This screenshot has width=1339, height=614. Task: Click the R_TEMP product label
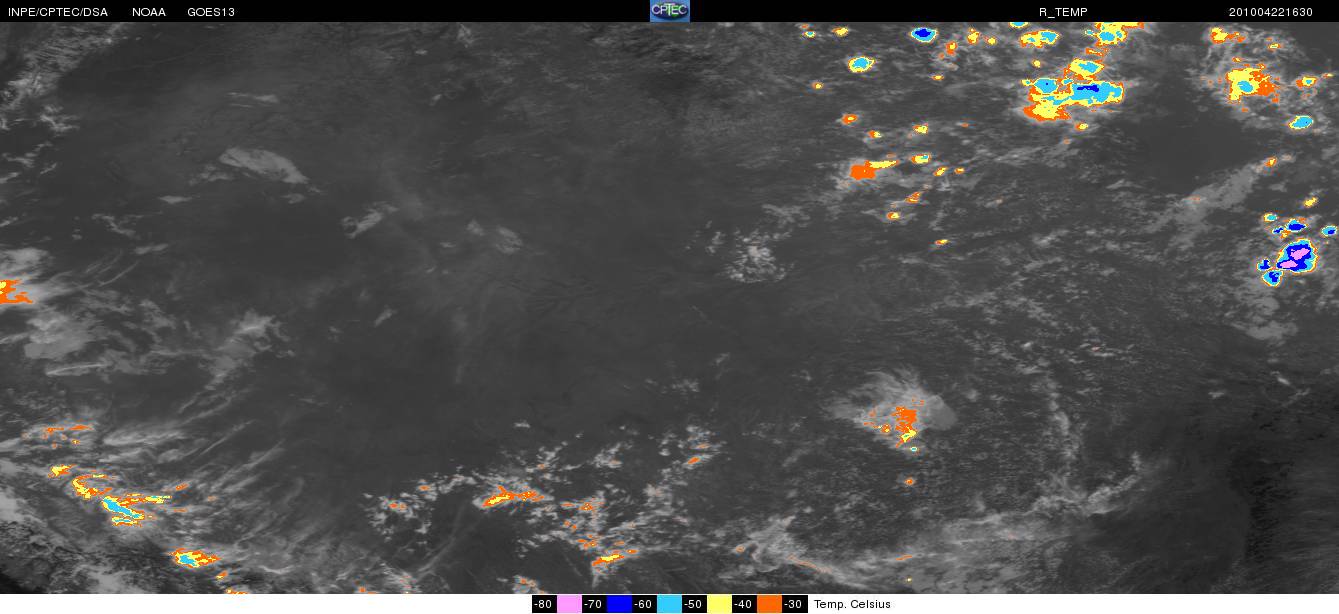[x=1064, y=12]
